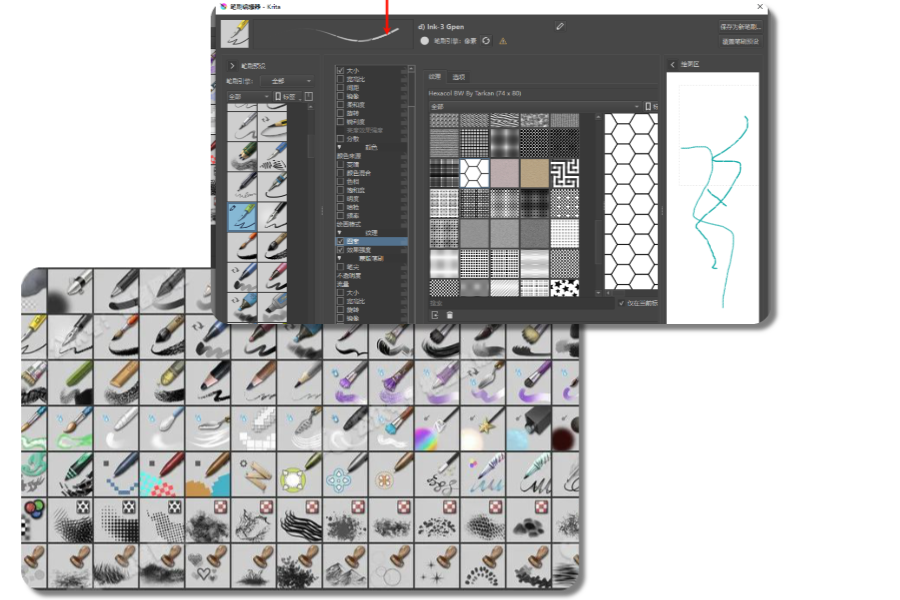Image resolution: width=900 pixels, height=600 pixels.
Task: Toggle the 仅在当前标 checkbox below textures
Action: (622, 303)
